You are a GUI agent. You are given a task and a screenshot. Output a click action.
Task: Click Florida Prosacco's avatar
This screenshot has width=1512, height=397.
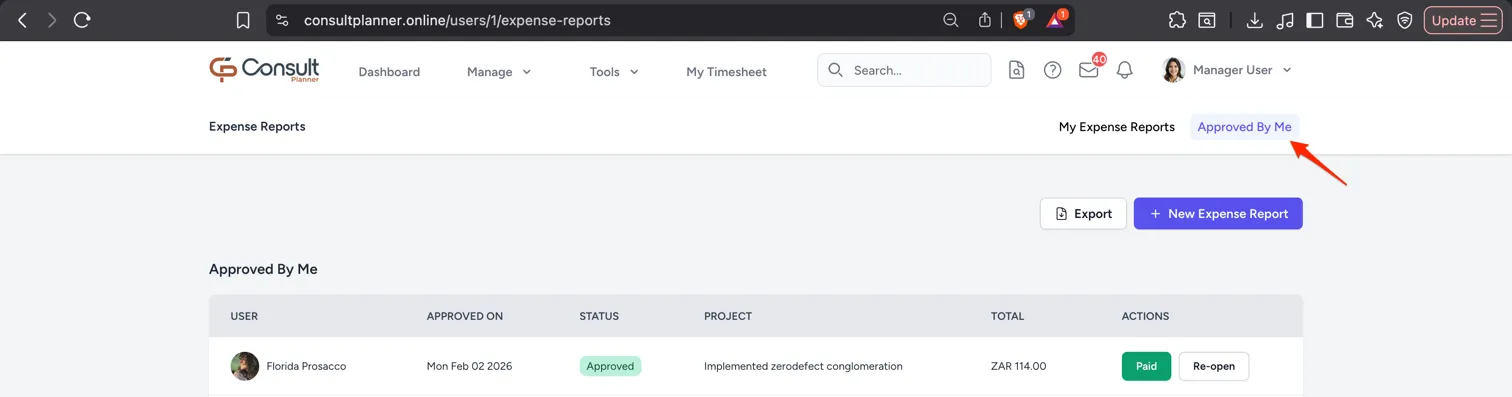point(245,366)
